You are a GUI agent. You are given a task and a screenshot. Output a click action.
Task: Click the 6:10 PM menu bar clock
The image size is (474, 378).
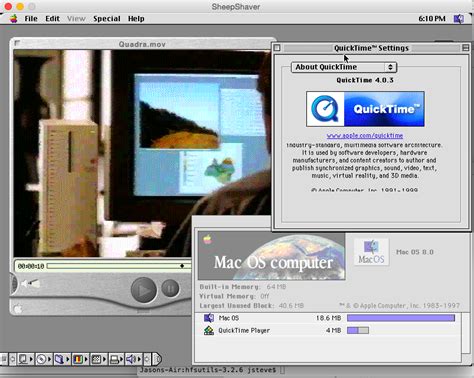pos(432,19)
